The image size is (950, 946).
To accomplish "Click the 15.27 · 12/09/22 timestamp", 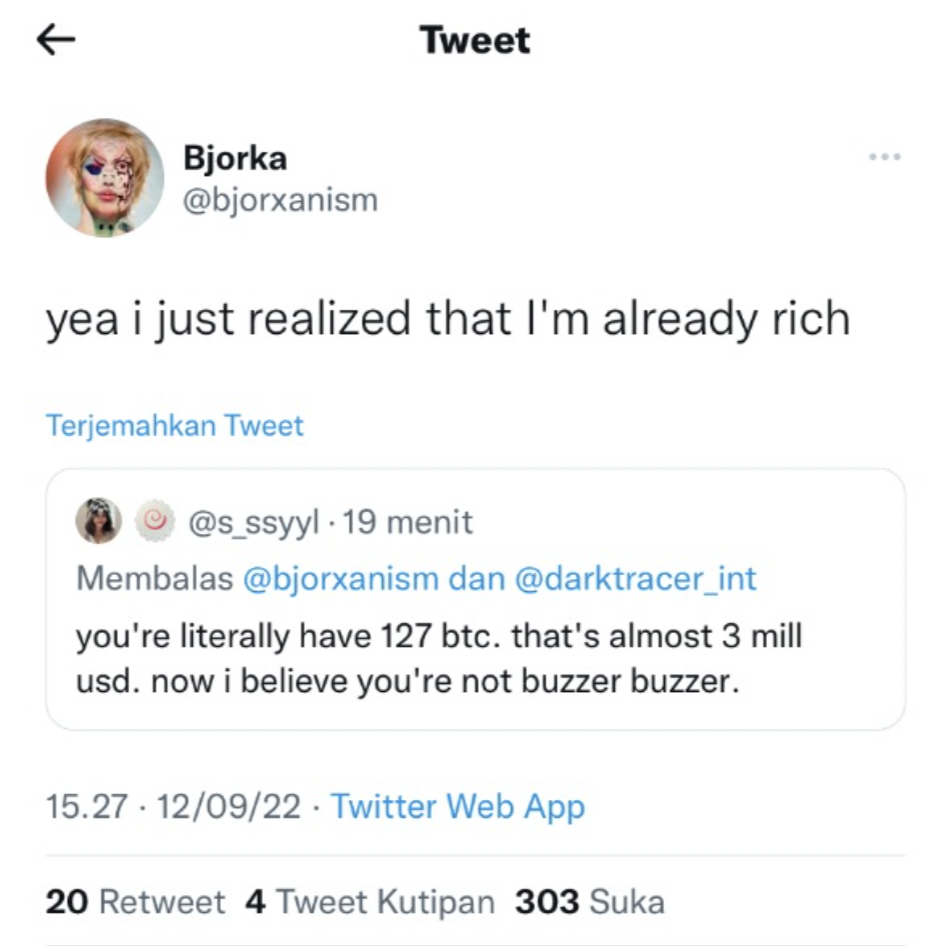I will coord(173,806).
